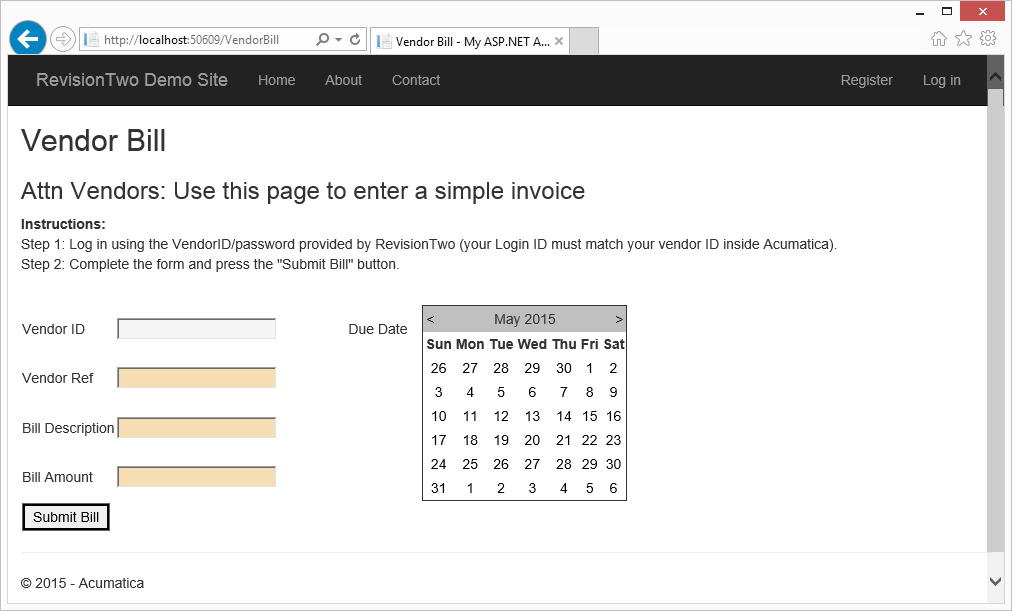Click the Vendor Bill page heading
The width and height of the screenshot is (1012, 611).
click(94, 141)
